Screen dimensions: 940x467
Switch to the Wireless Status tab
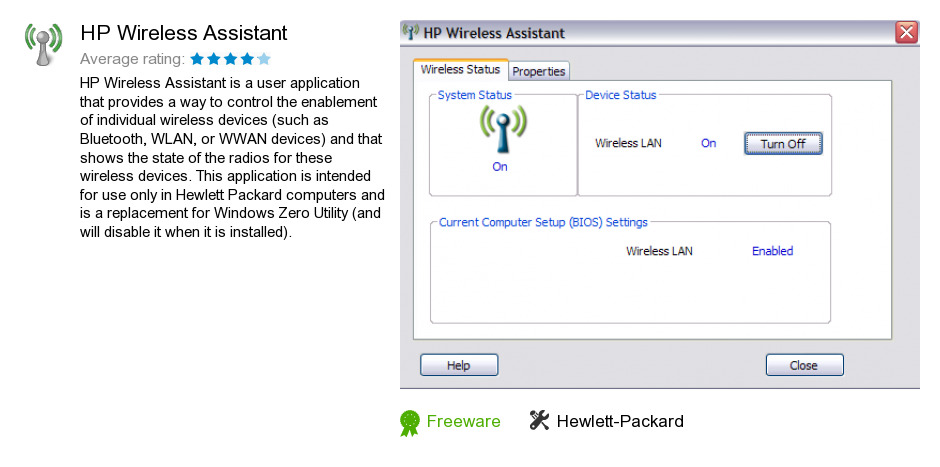460,70
